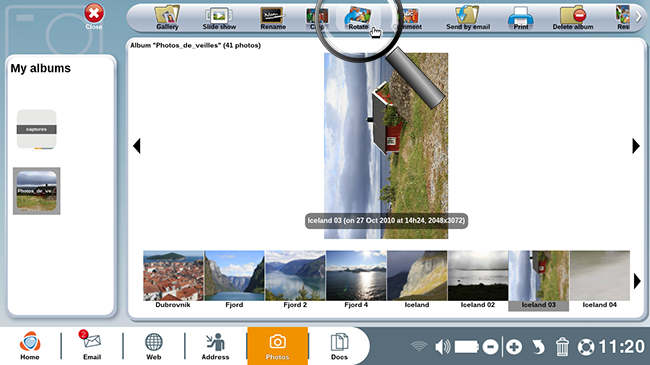Click the Delete album icon

coord(572,17)
